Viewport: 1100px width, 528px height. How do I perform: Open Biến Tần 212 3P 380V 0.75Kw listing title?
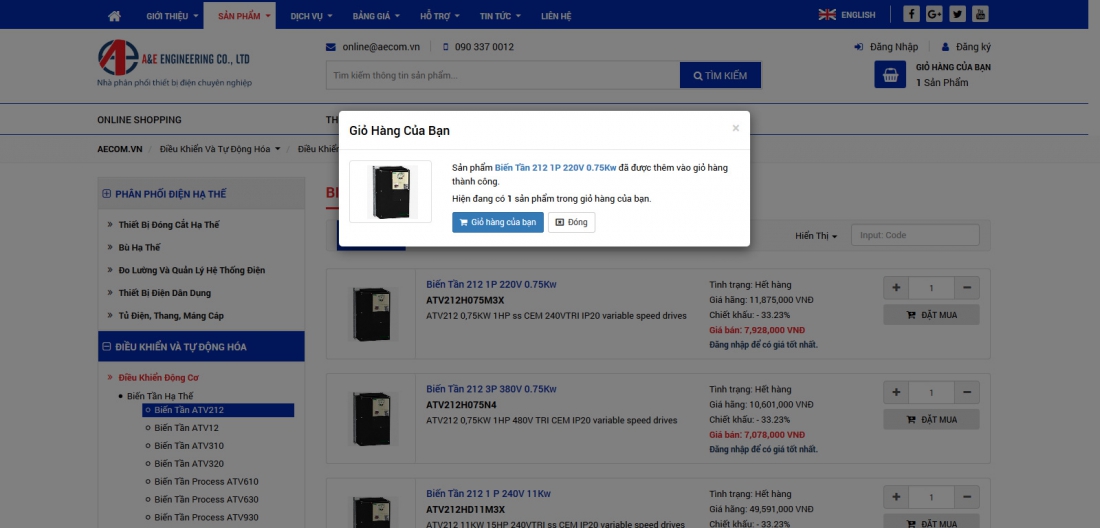coord(492,389)
